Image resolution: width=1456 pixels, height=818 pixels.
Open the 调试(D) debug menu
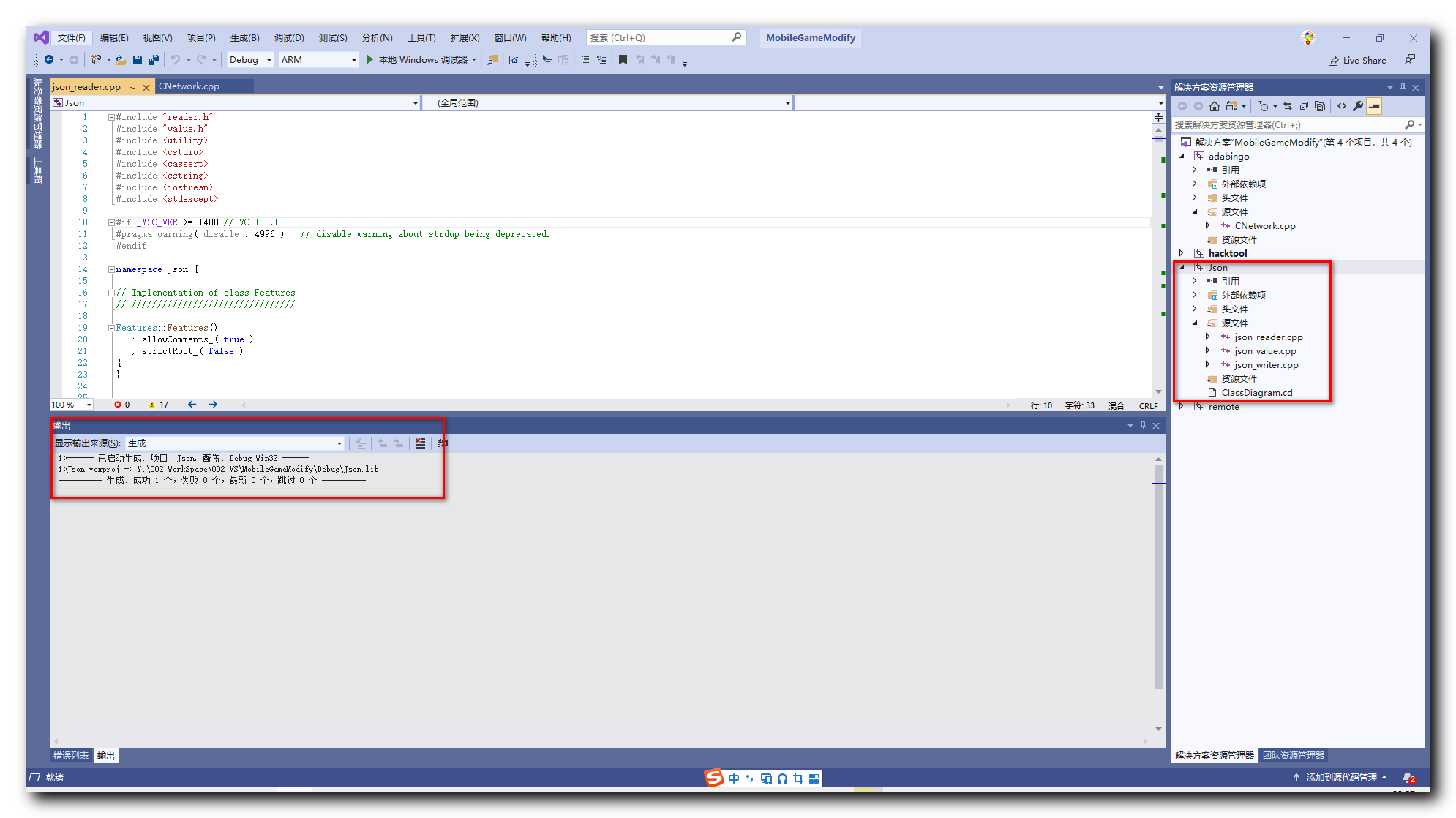pyautogui.click(x=288, y=38)
